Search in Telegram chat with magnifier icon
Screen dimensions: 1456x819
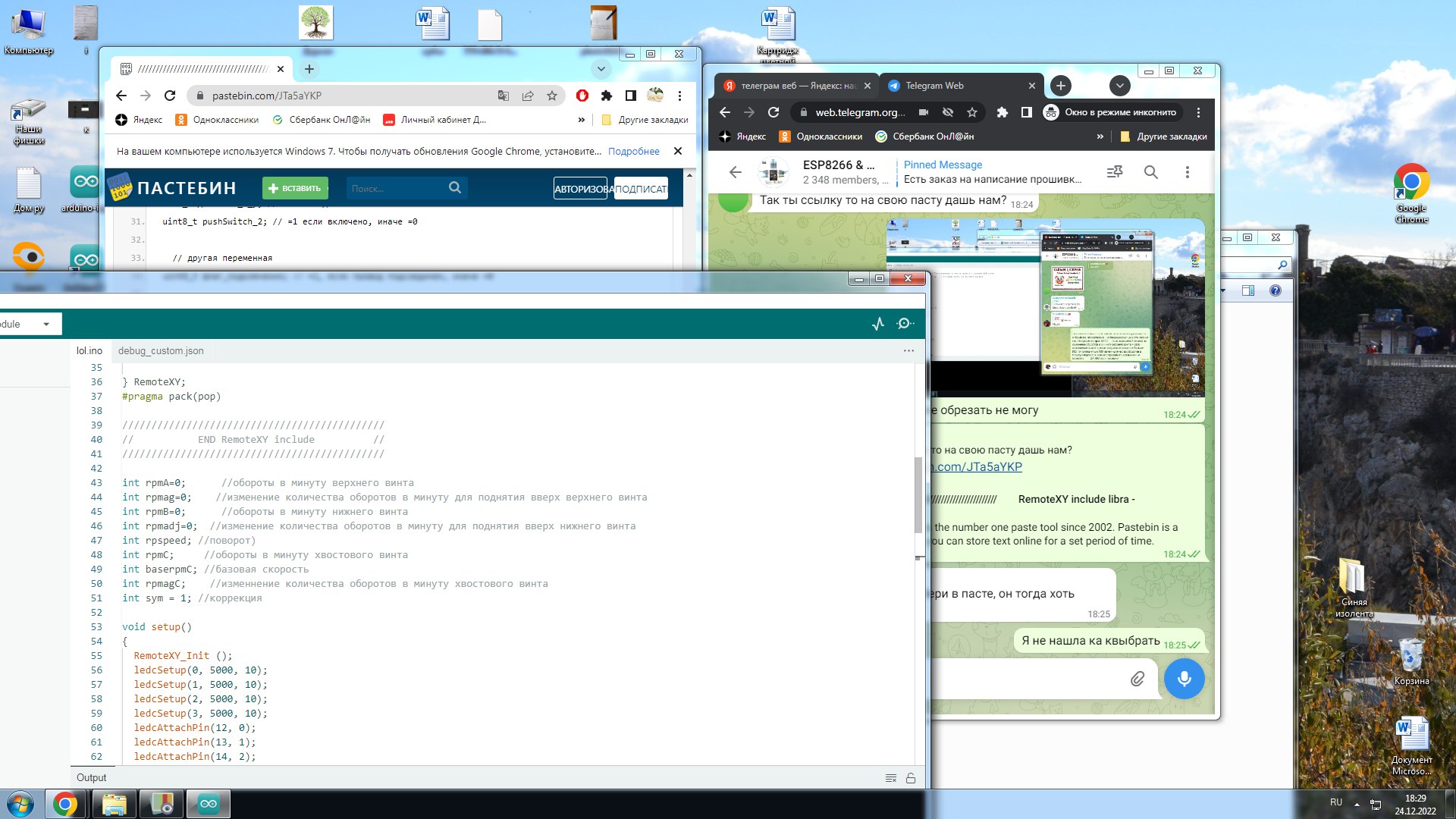tap(1150, 172)
